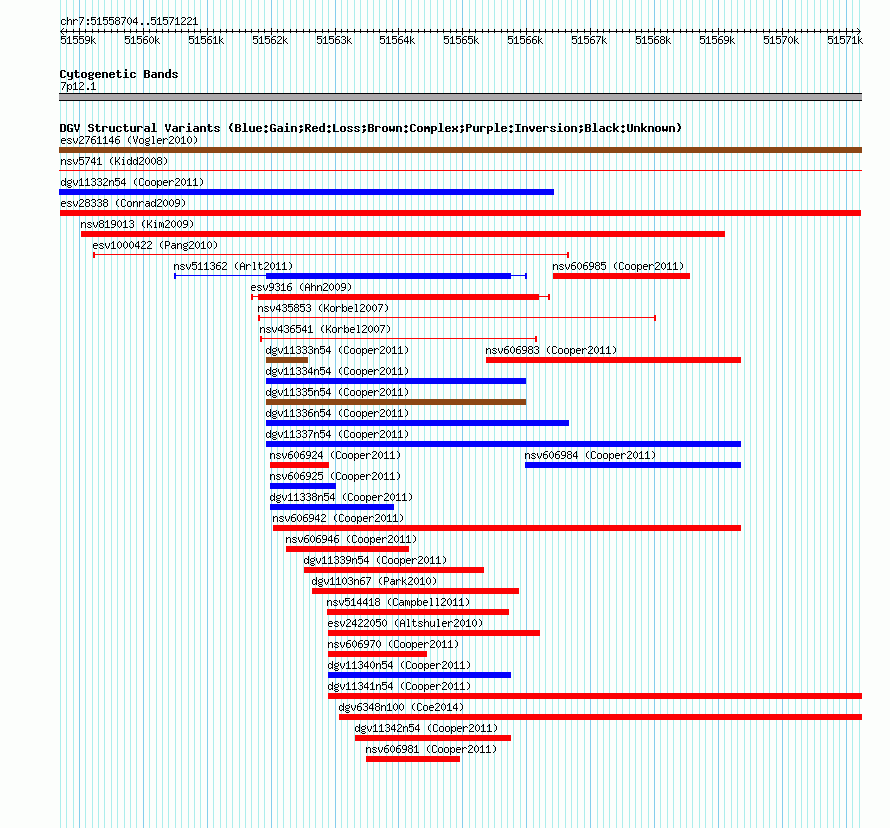Select the red nsv606985 loss bar
Screen dimensions: 890x828
click(622, 276)
